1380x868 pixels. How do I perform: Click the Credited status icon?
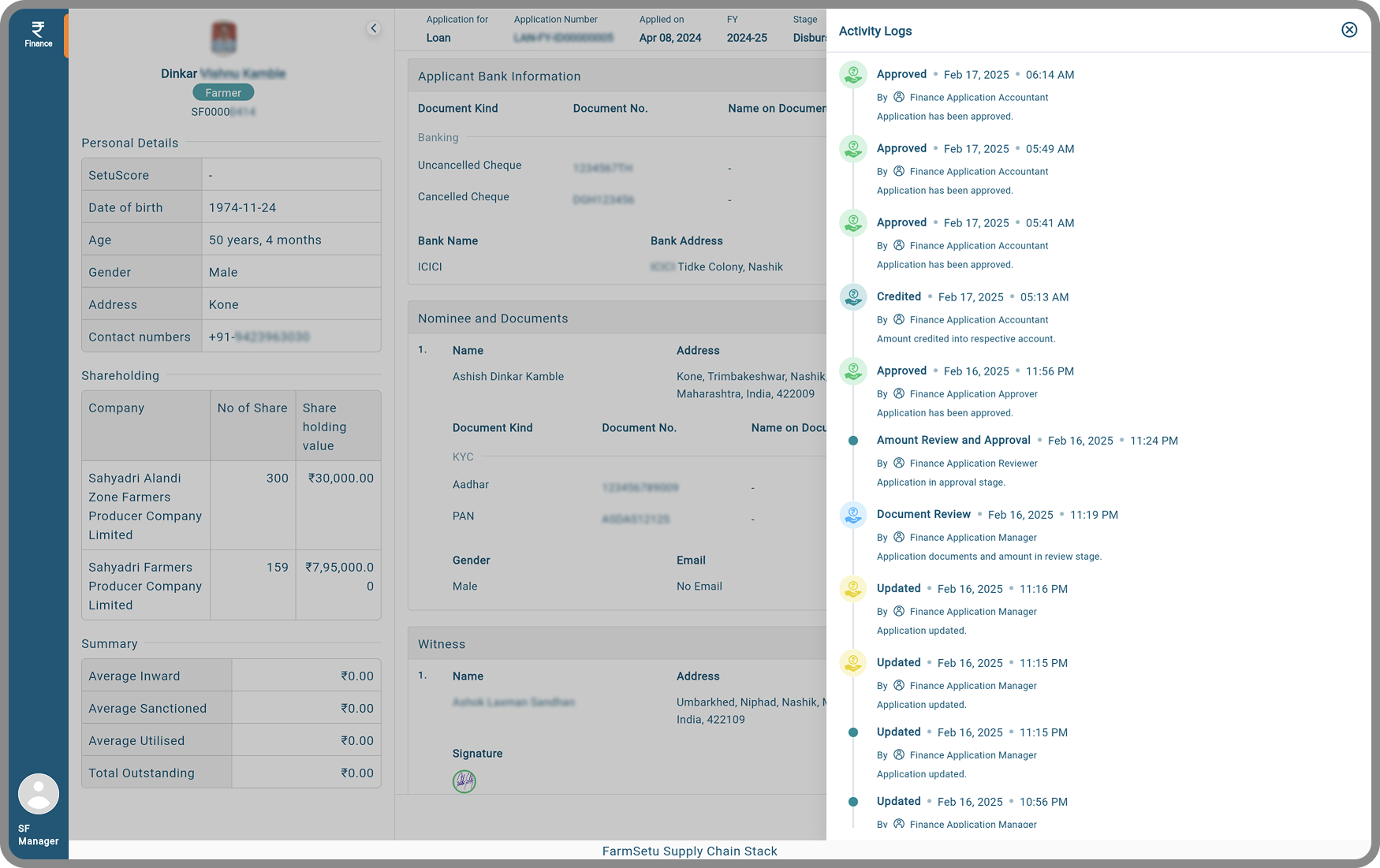click(x=852, y=297)
